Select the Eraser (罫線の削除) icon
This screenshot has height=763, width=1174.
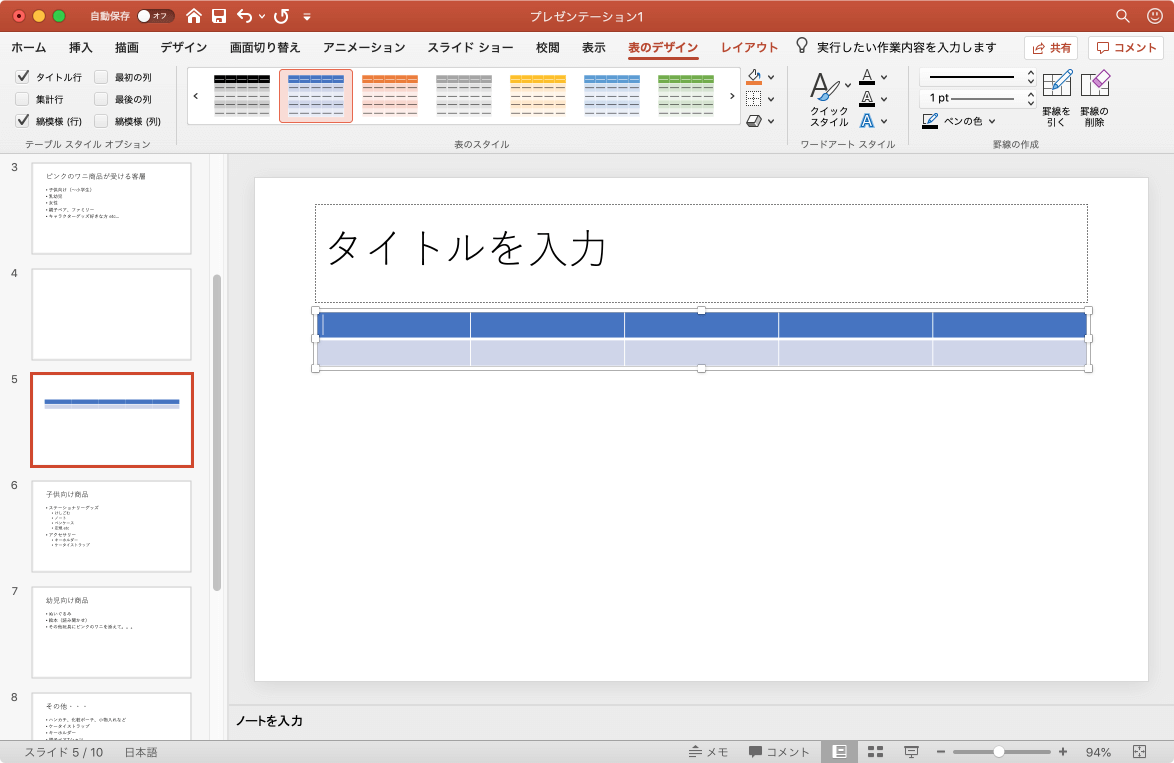click(x=1095, y=84)
